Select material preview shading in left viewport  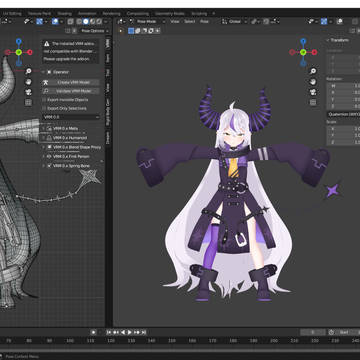[x=92, y=21]
